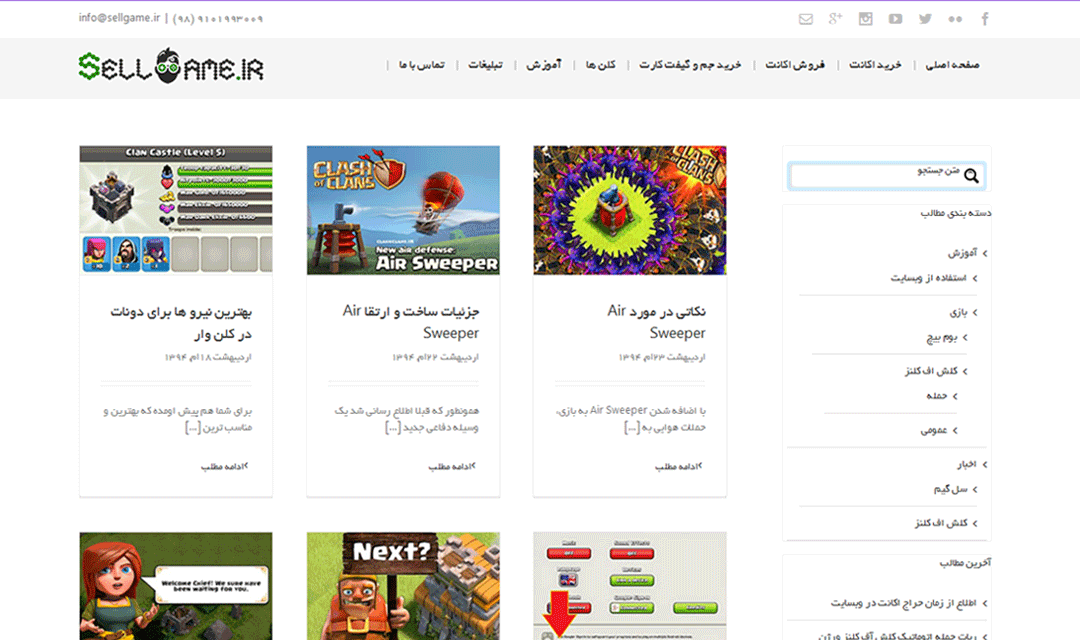This screenshot has height=640, width=1080.
Task: Click the آخرین مطالب sidebar heading
Action: pyautogui.click(x=965, y=564)
